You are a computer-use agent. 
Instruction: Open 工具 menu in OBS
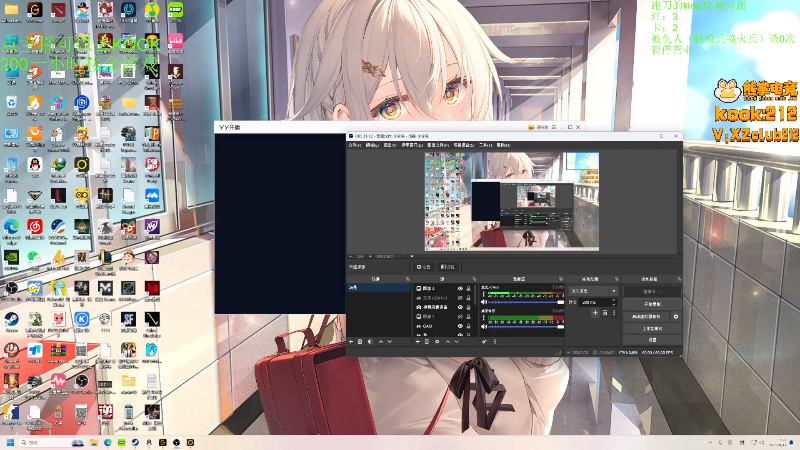point(484,145)
